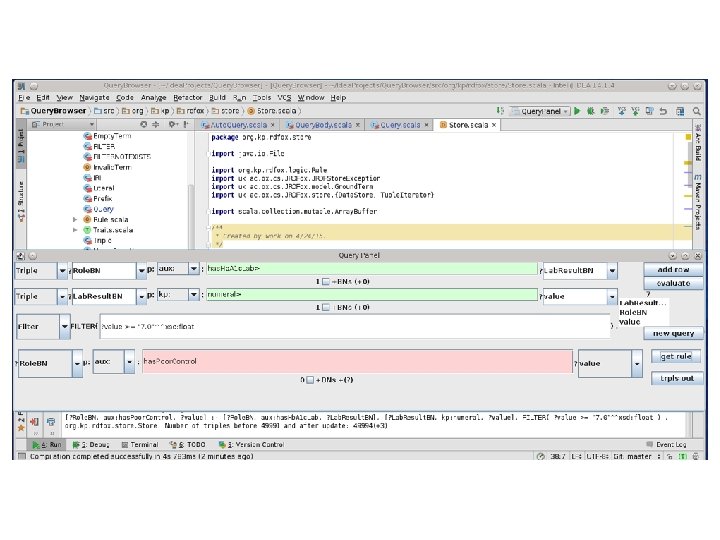Viewport: 720px width, 540px height.
Task: Open the Ant Build side tool window
Action: click(x=698, y=142)
